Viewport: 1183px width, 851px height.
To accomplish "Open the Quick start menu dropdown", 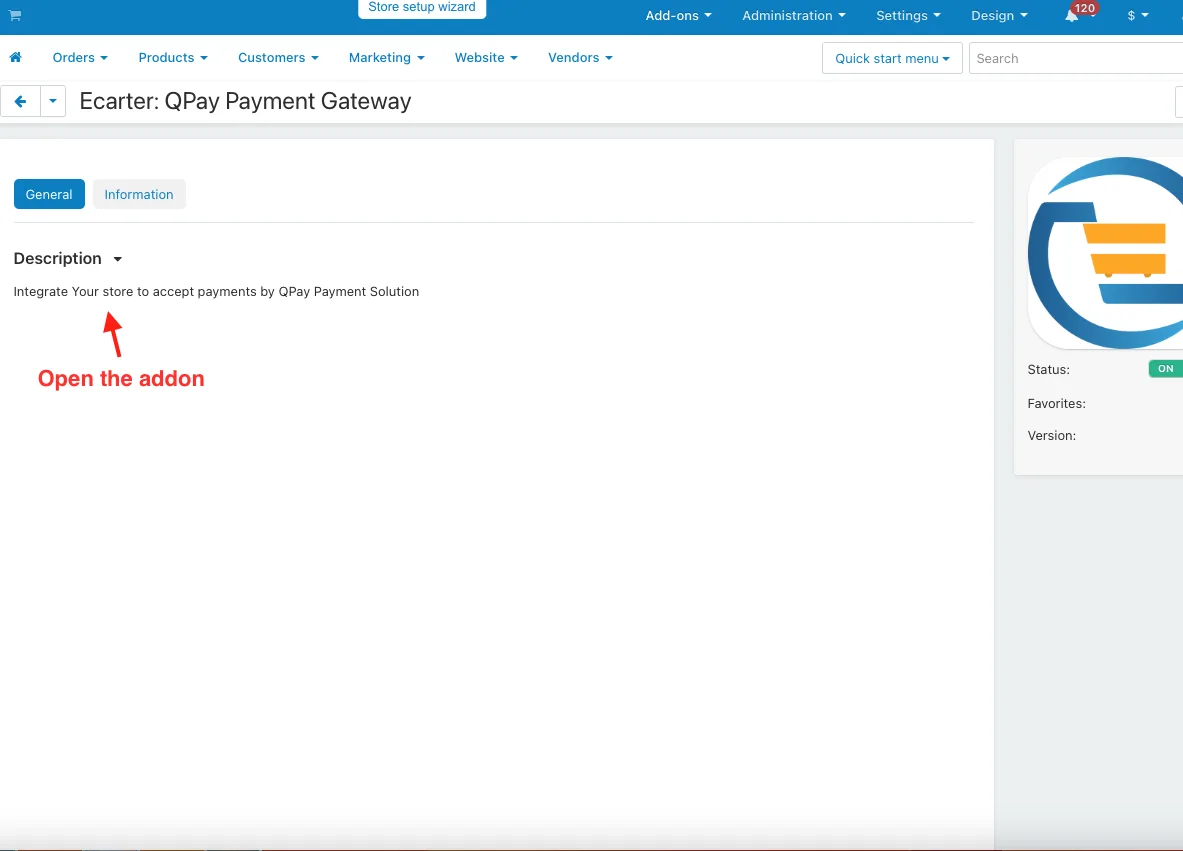I will [892, 58].
